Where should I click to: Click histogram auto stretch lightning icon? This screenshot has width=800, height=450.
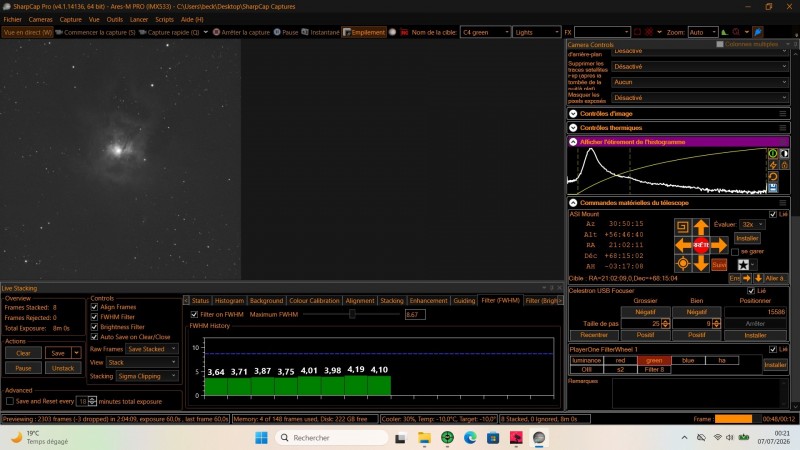(773, 165)
